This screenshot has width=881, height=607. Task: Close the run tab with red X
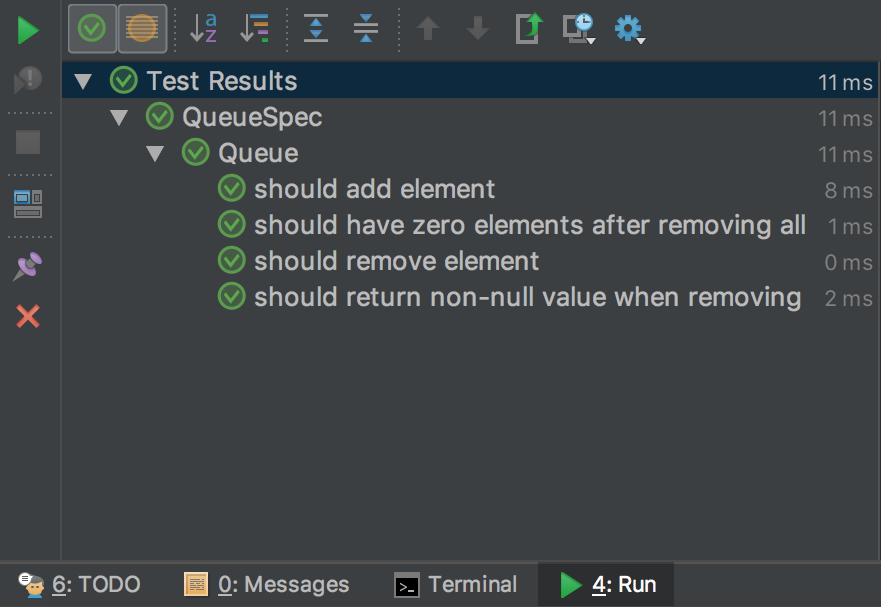[x=28, y=317]
